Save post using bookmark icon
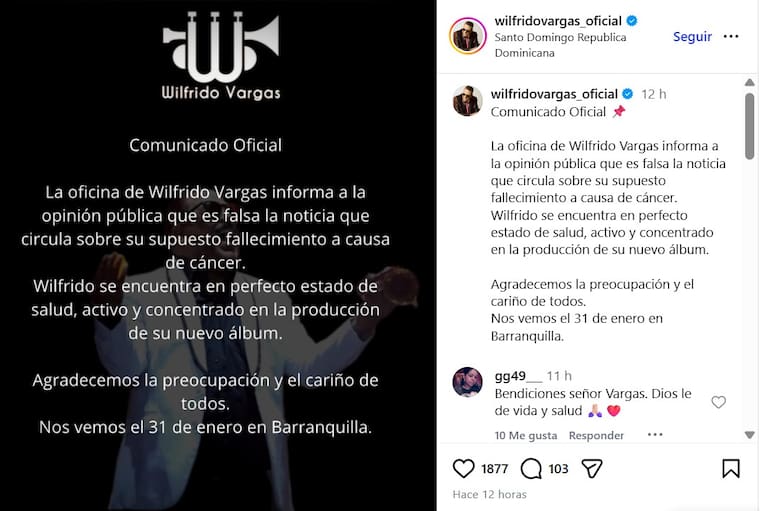Viewport: 760px width, 511px height. (x=730, y=468)
